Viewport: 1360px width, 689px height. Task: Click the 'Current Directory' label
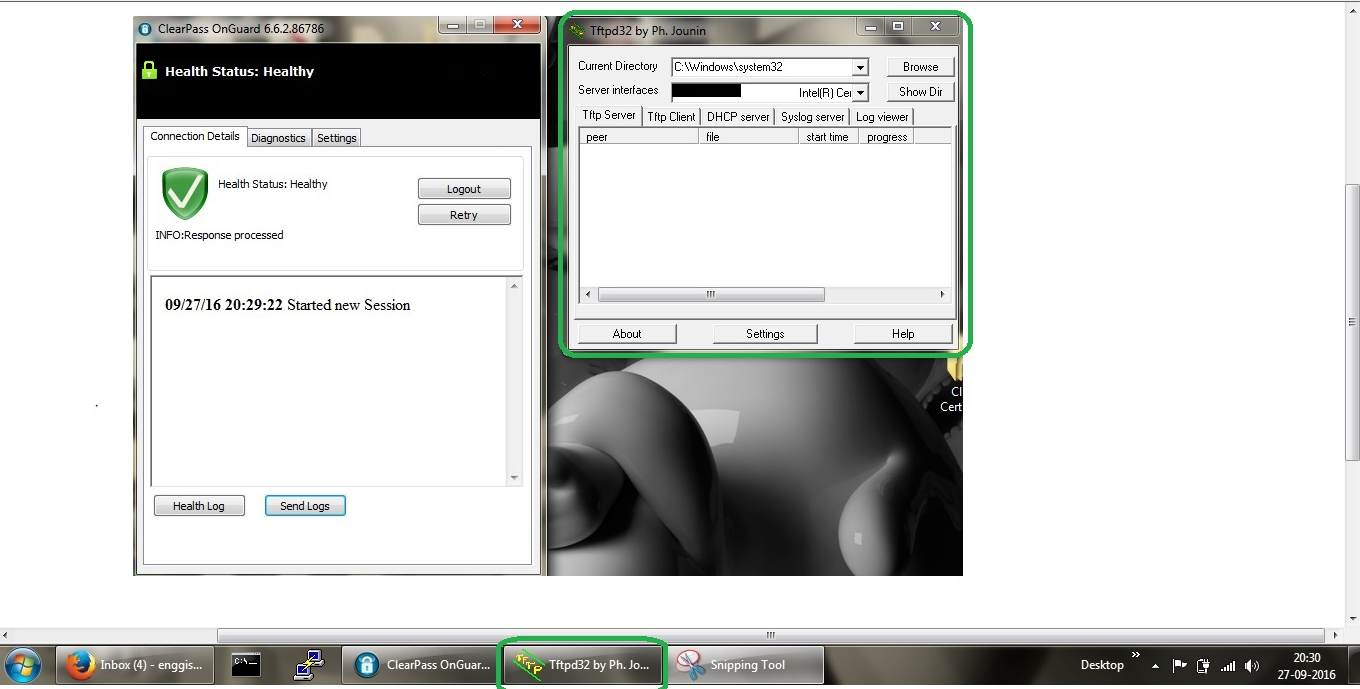[618, 66]
